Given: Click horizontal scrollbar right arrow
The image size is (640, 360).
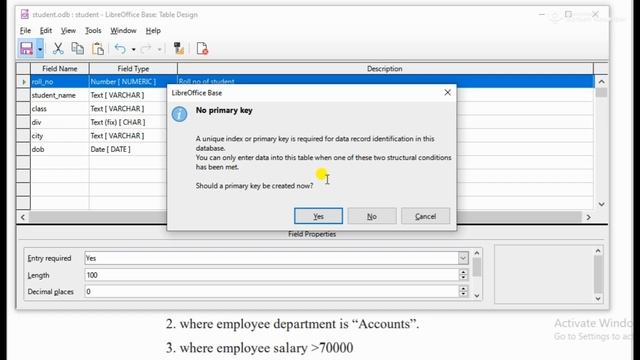Looking at the screenshot, I should click(588, 217).
